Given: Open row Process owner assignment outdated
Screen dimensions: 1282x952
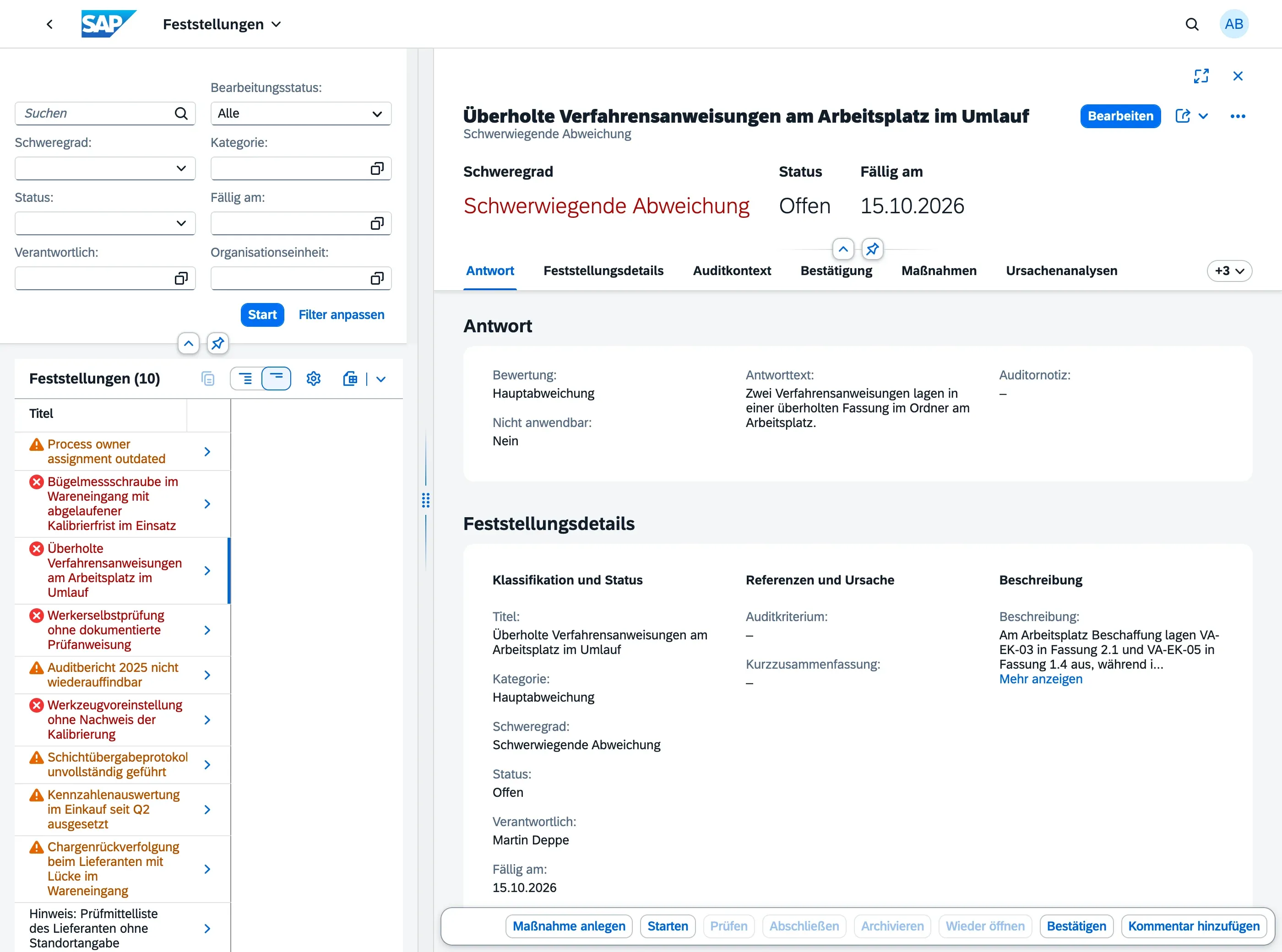Looking at the screenshot, I should (122, 452).
